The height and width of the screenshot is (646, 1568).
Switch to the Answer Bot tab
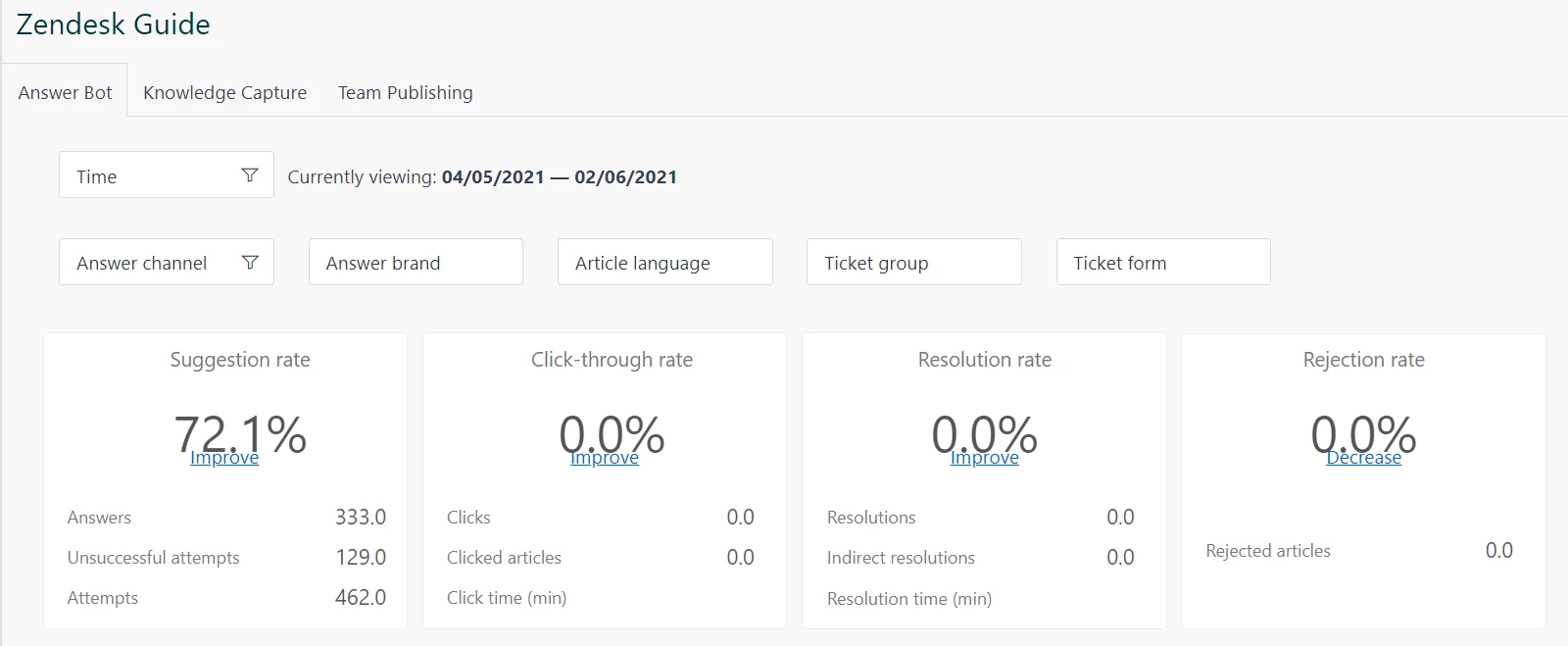click(x=65, y=92)
